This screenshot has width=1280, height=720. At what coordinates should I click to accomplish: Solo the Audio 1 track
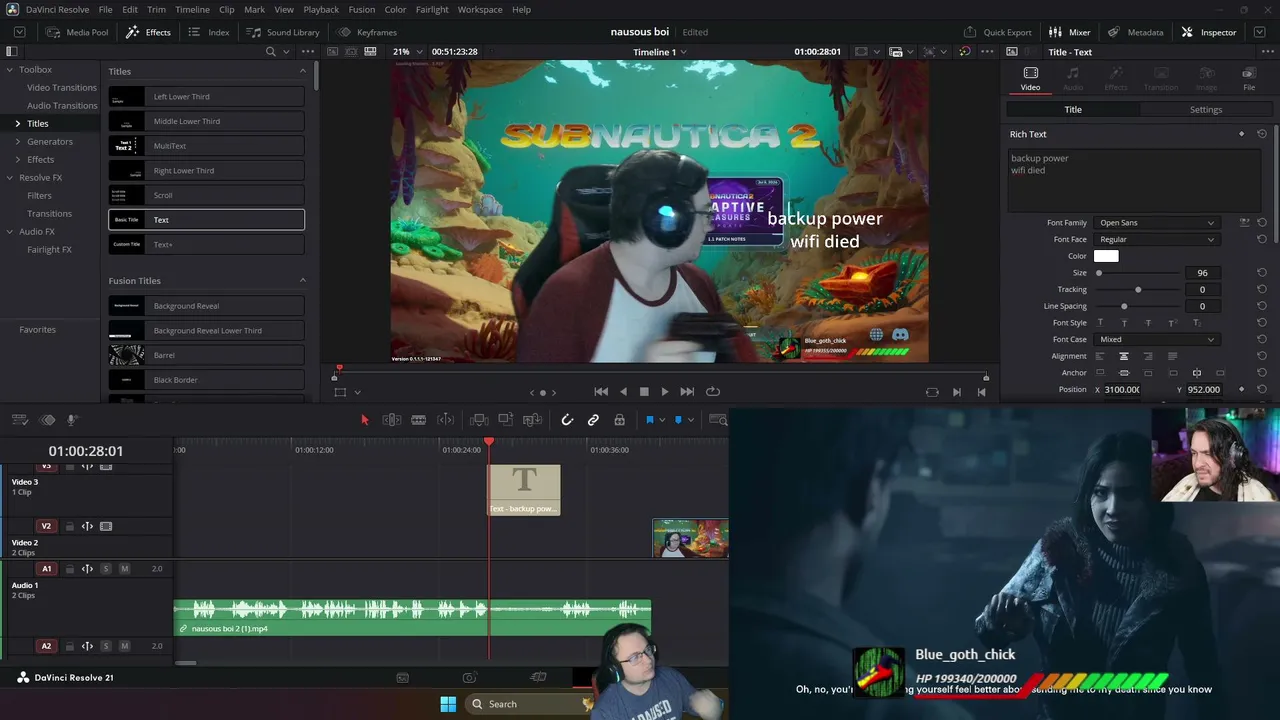(x=106, y=569)
